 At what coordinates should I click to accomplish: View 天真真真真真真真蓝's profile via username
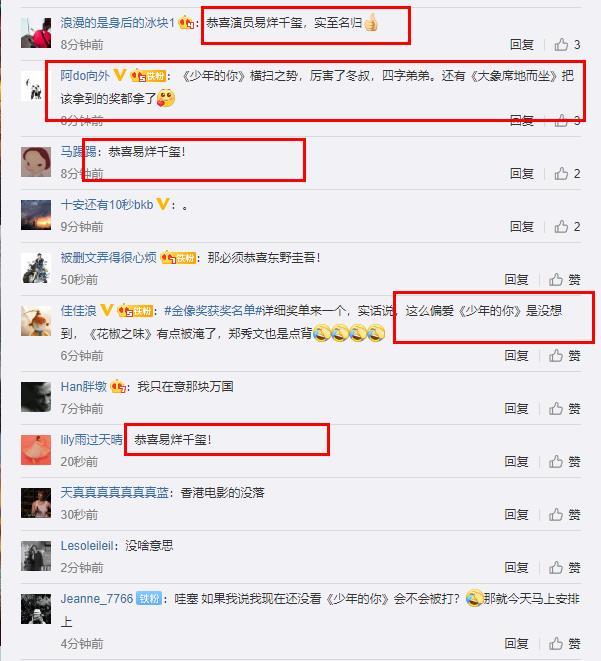point(115,492)
